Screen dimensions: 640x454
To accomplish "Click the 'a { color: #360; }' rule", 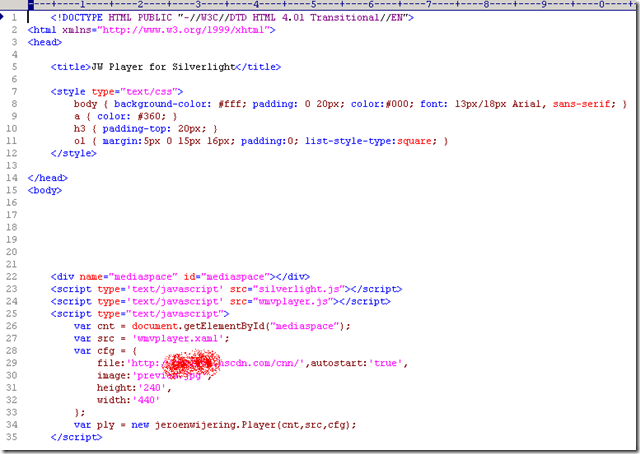I will point(125,116).
